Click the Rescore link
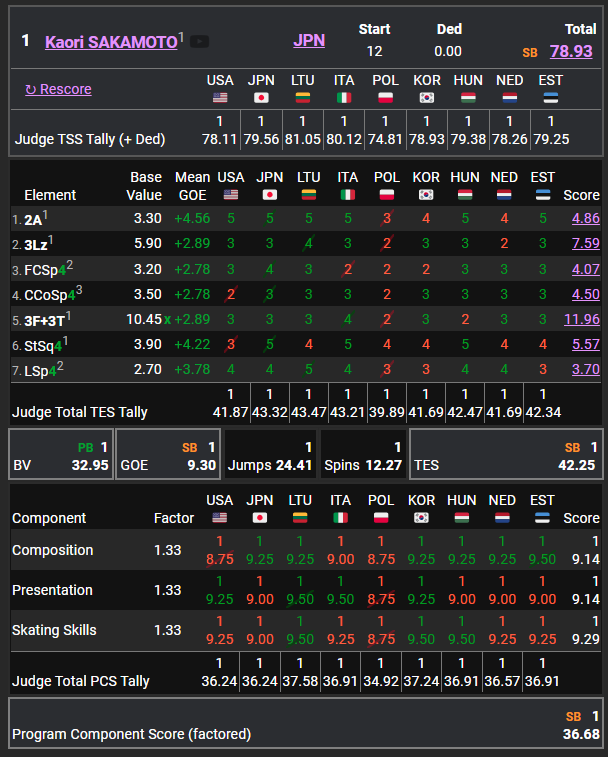608x757 pixels. point(58,89)
